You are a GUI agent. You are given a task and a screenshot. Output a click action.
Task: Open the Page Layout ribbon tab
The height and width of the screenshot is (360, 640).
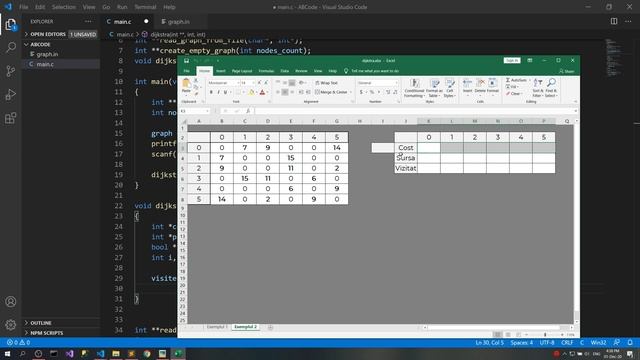[242, 71]
